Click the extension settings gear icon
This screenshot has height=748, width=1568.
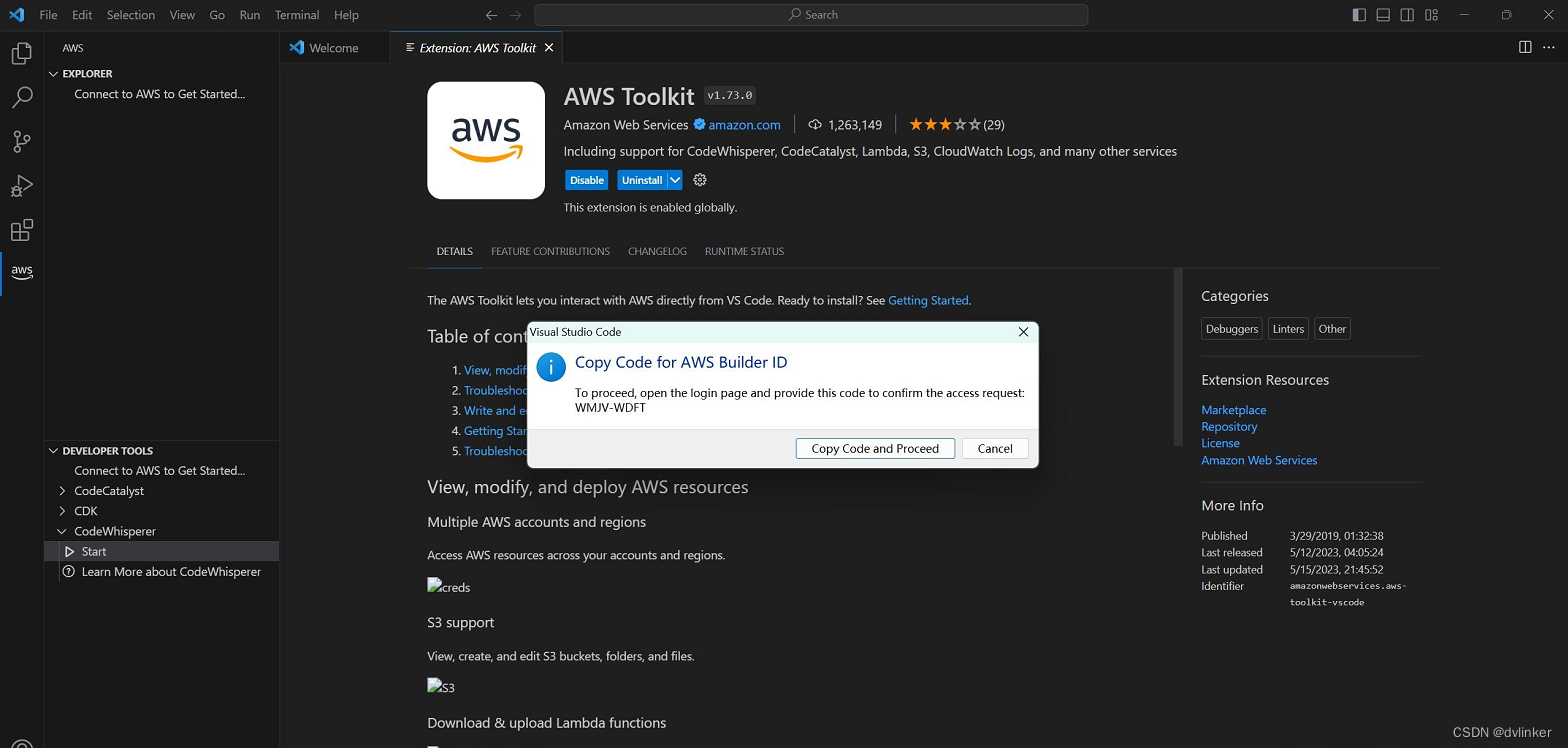tap(700, 180)
